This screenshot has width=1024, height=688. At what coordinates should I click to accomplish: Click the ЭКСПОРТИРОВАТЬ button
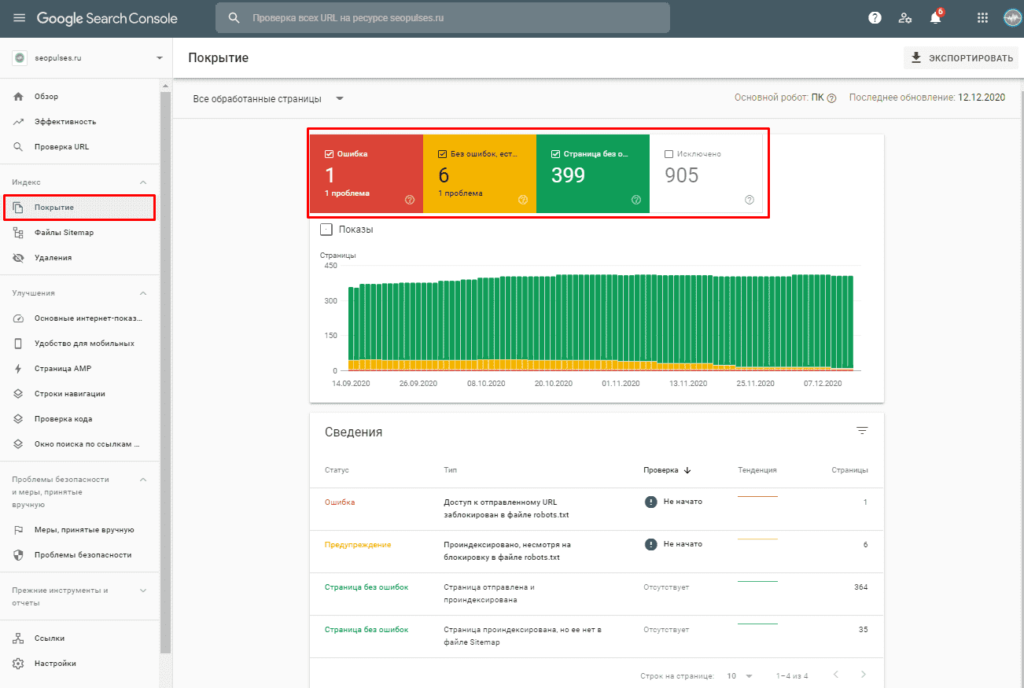click(963, 58)
